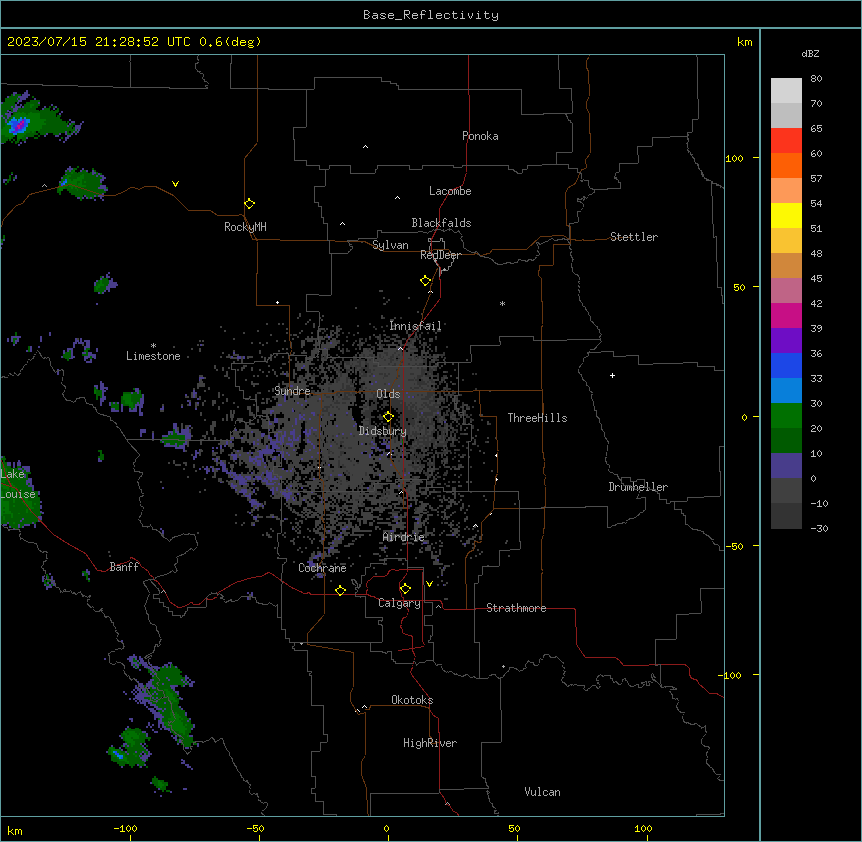Click the Lake Louise label
The height and width of the screenshot is (842, 862).
point(18,484)
